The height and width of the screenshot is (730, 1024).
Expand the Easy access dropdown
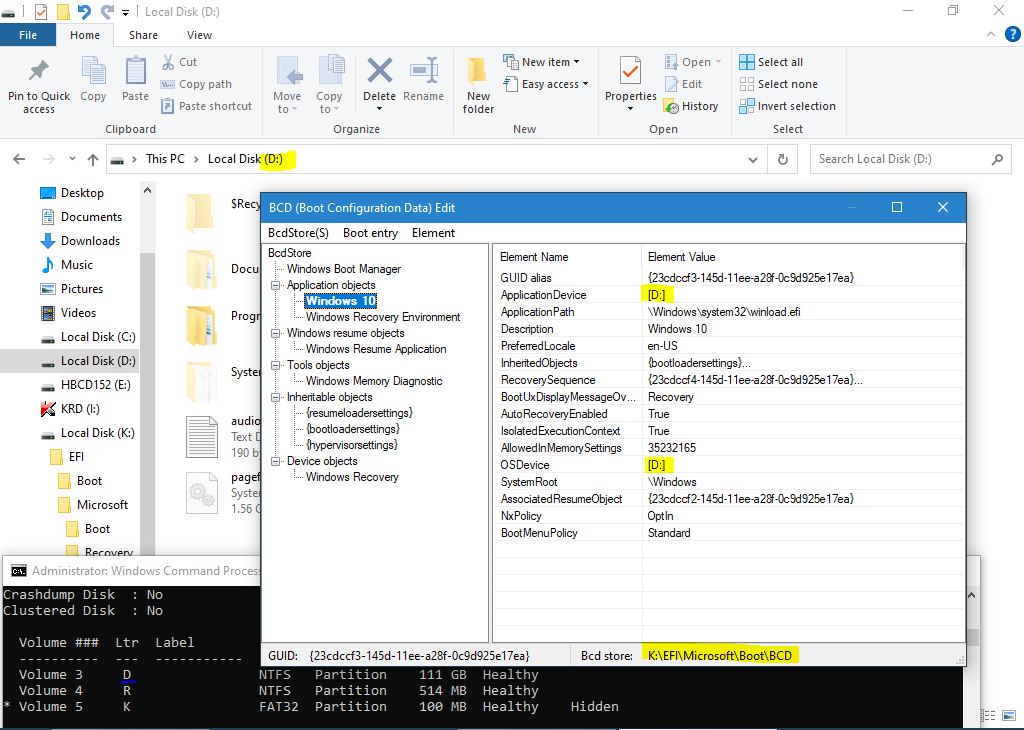(x=554, y=84)
